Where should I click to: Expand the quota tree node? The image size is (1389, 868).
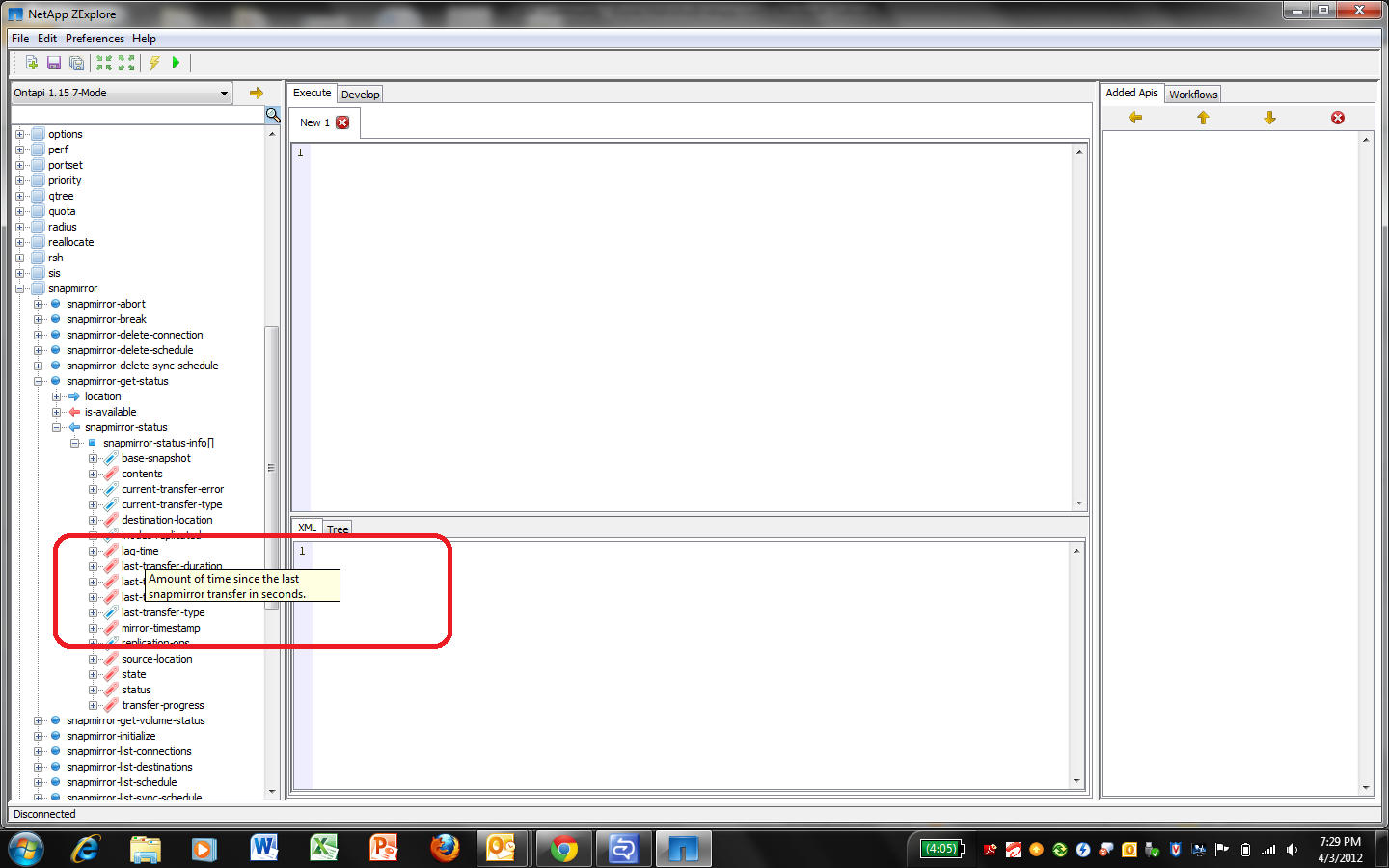coord(19,211)
